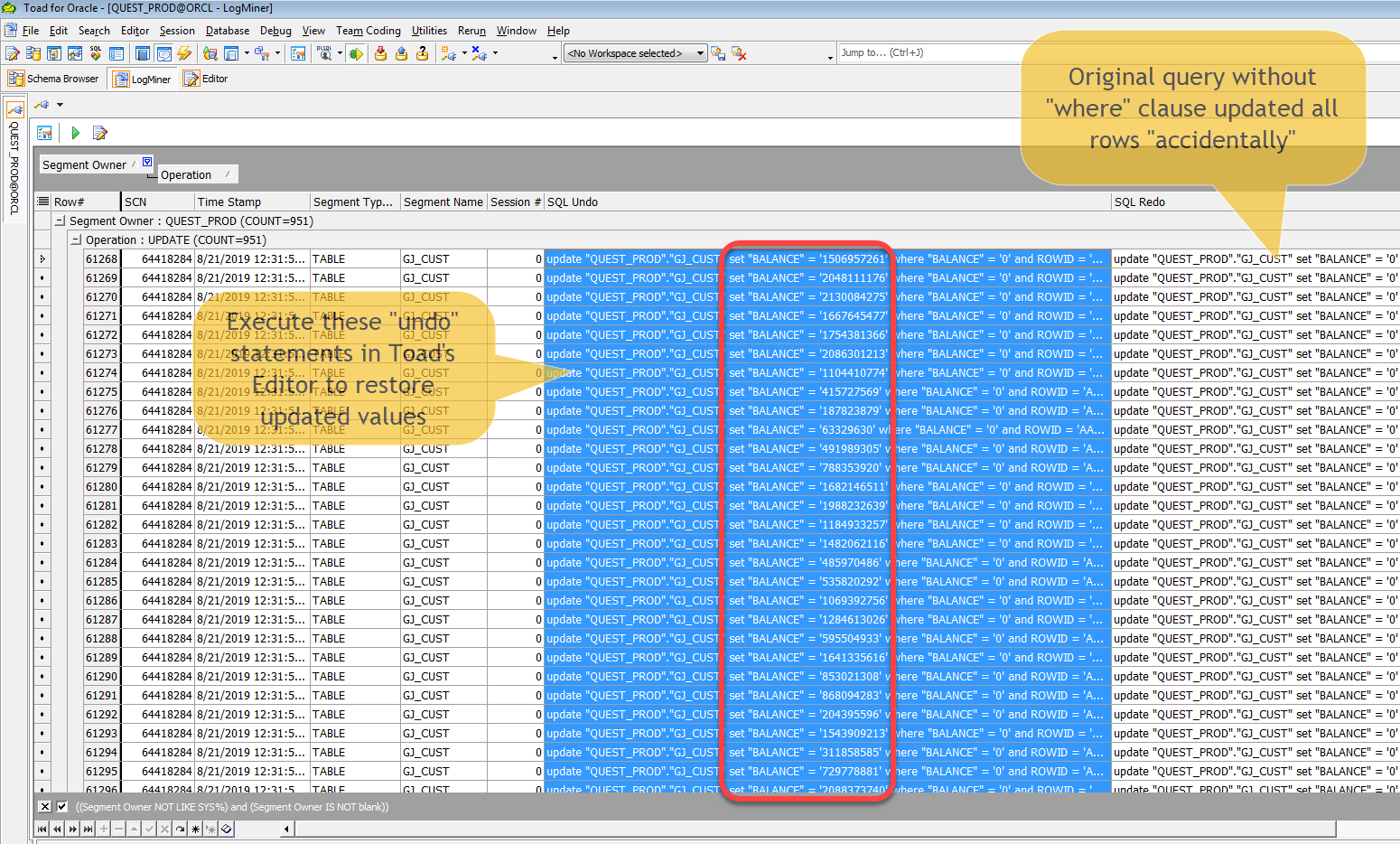Start LogMiner with green play button
This screenshot has height=844, width=1400.
(76, 133)
